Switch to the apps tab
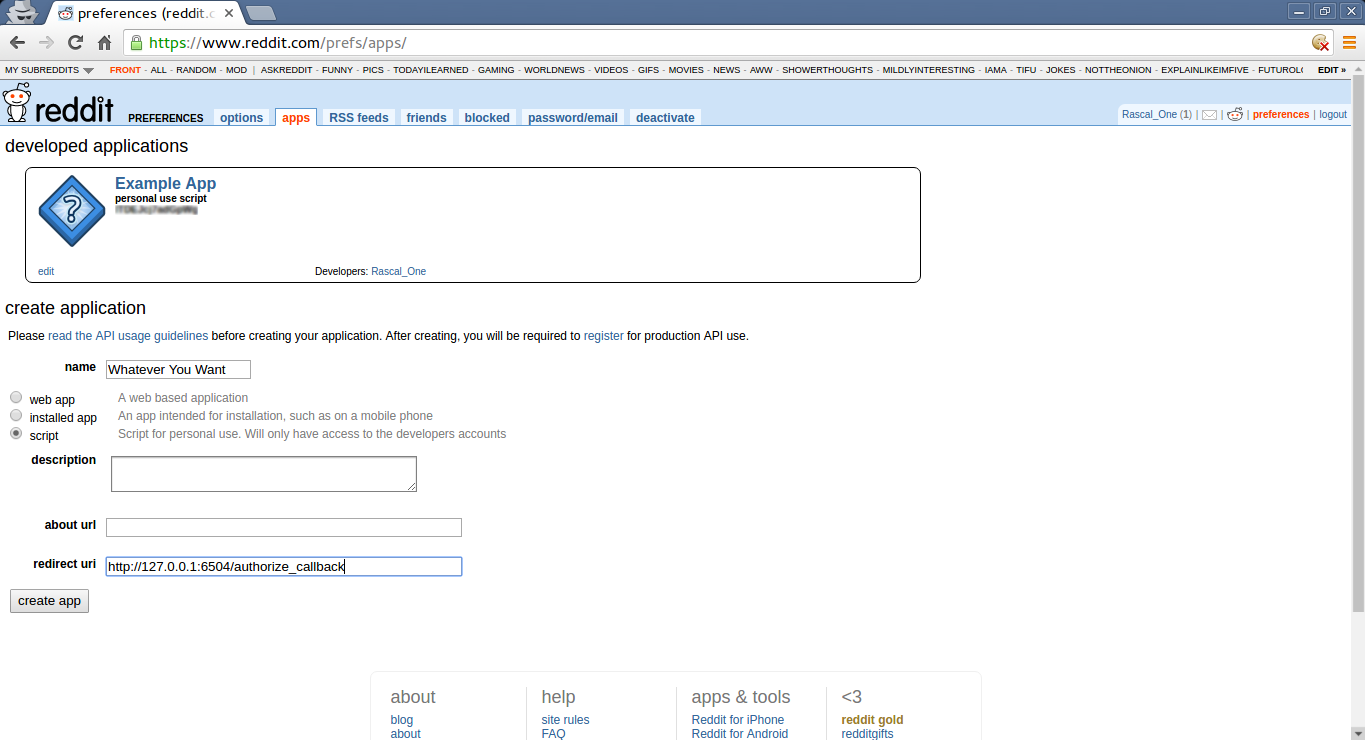Screen dimensions: 1365x740 (x=296, y=118)
